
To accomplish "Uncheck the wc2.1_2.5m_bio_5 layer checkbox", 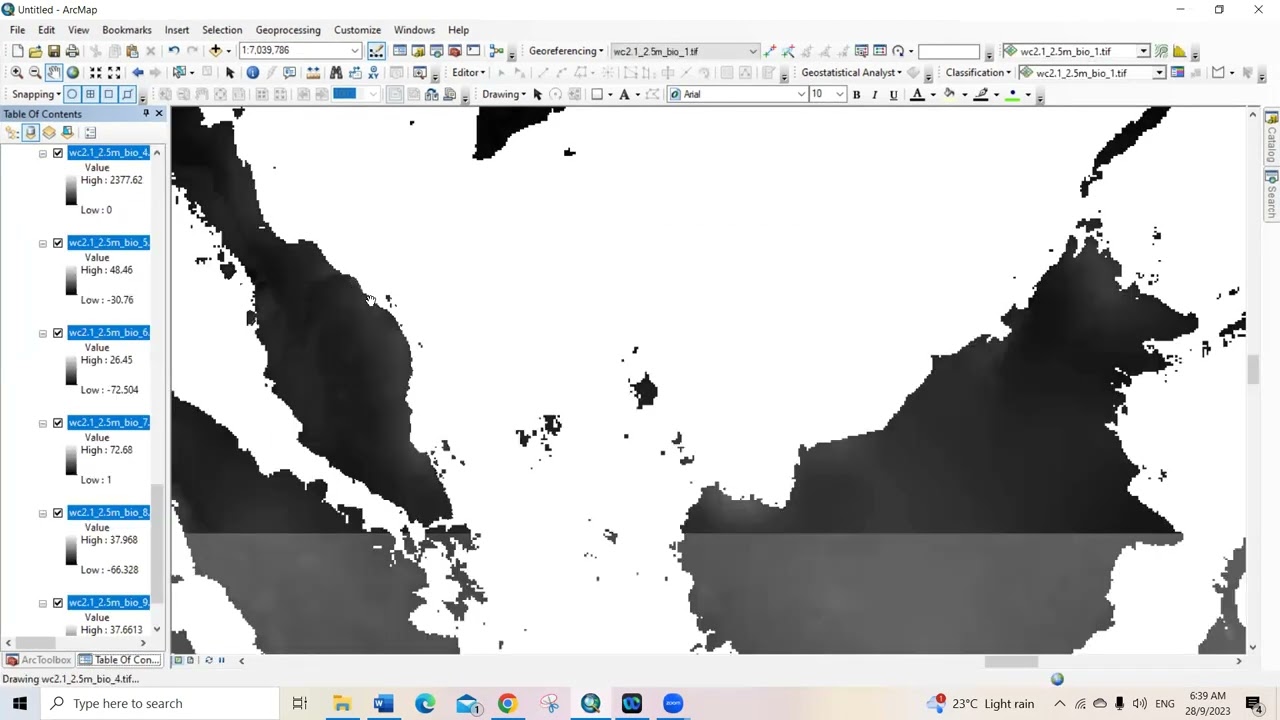I will click(x=58, y=243).
